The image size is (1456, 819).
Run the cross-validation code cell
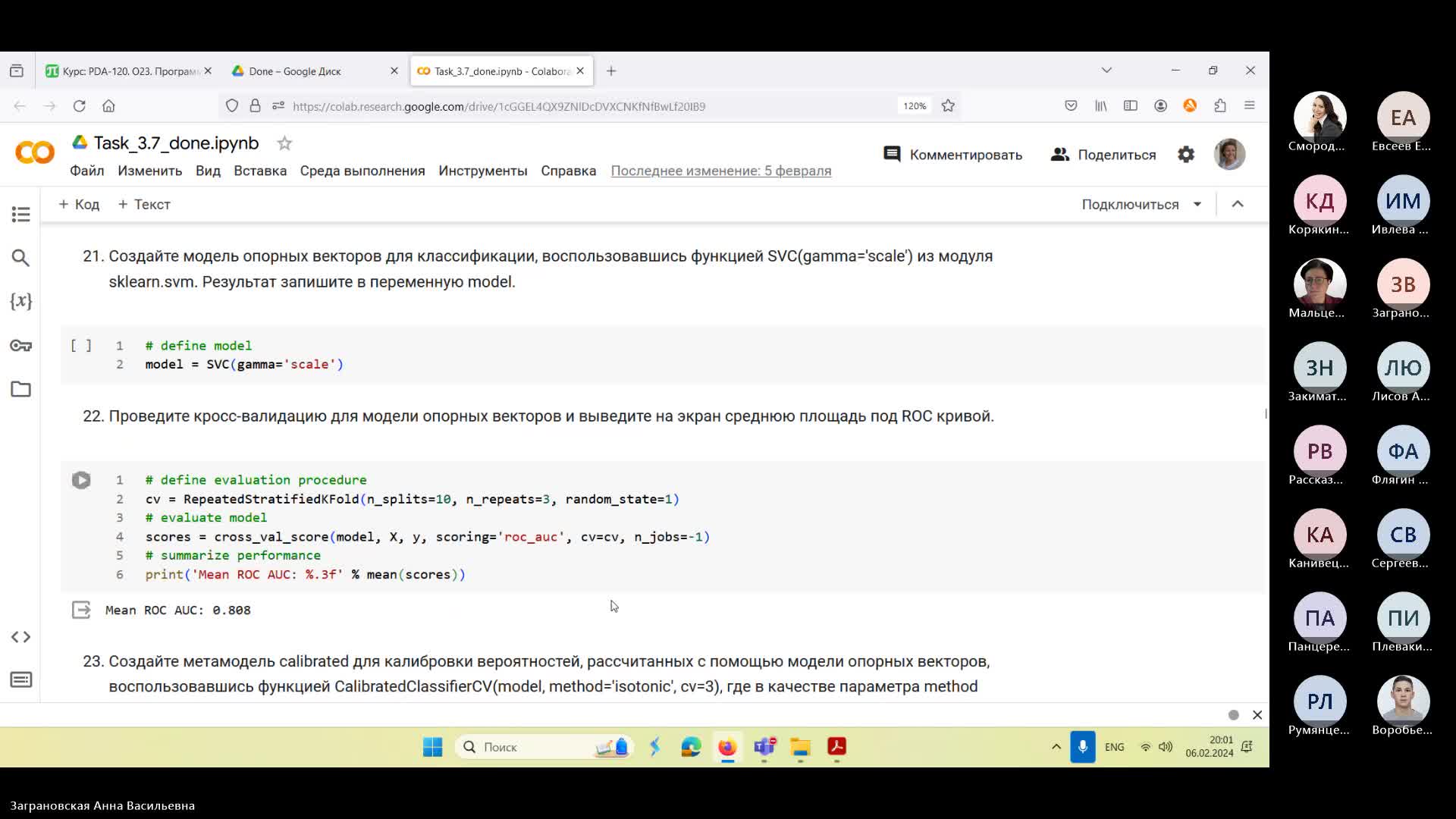tap(81, 480)
